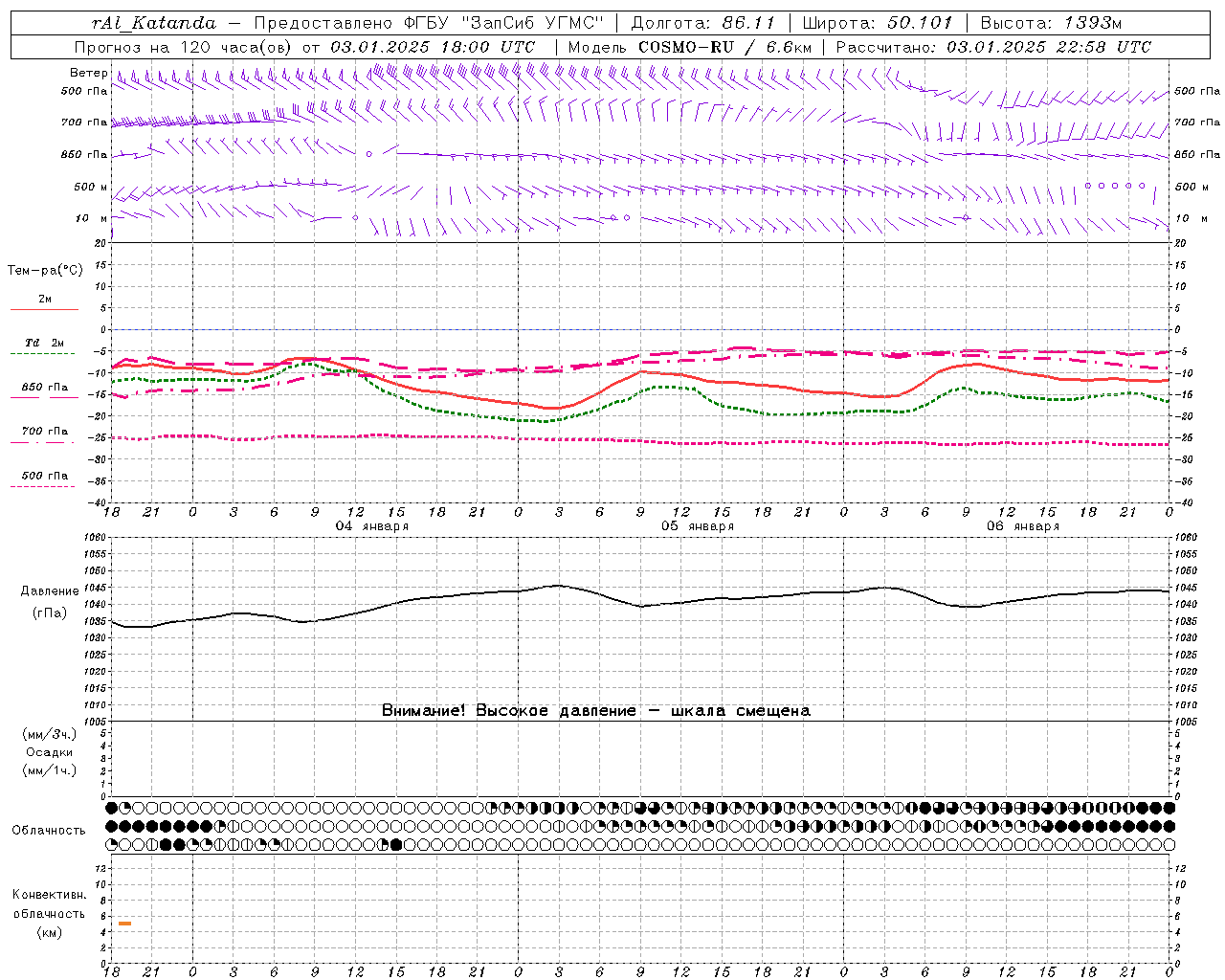Screen dimensions: 1225x980
Task: Click the orange convective cloud bar
Action: pyautogui.click(x=124, y=924)
